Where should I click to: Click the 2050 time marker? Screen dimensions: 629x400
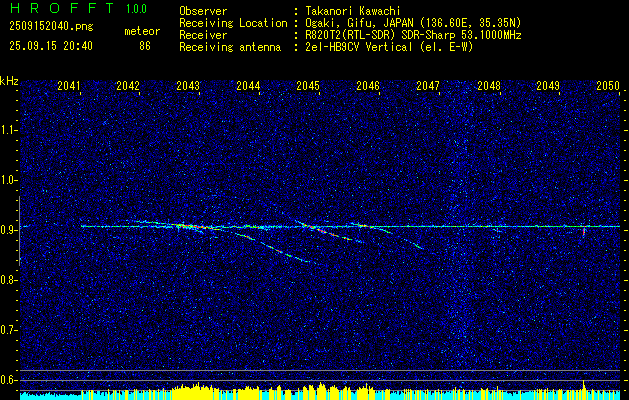click(x=608, y=86)
